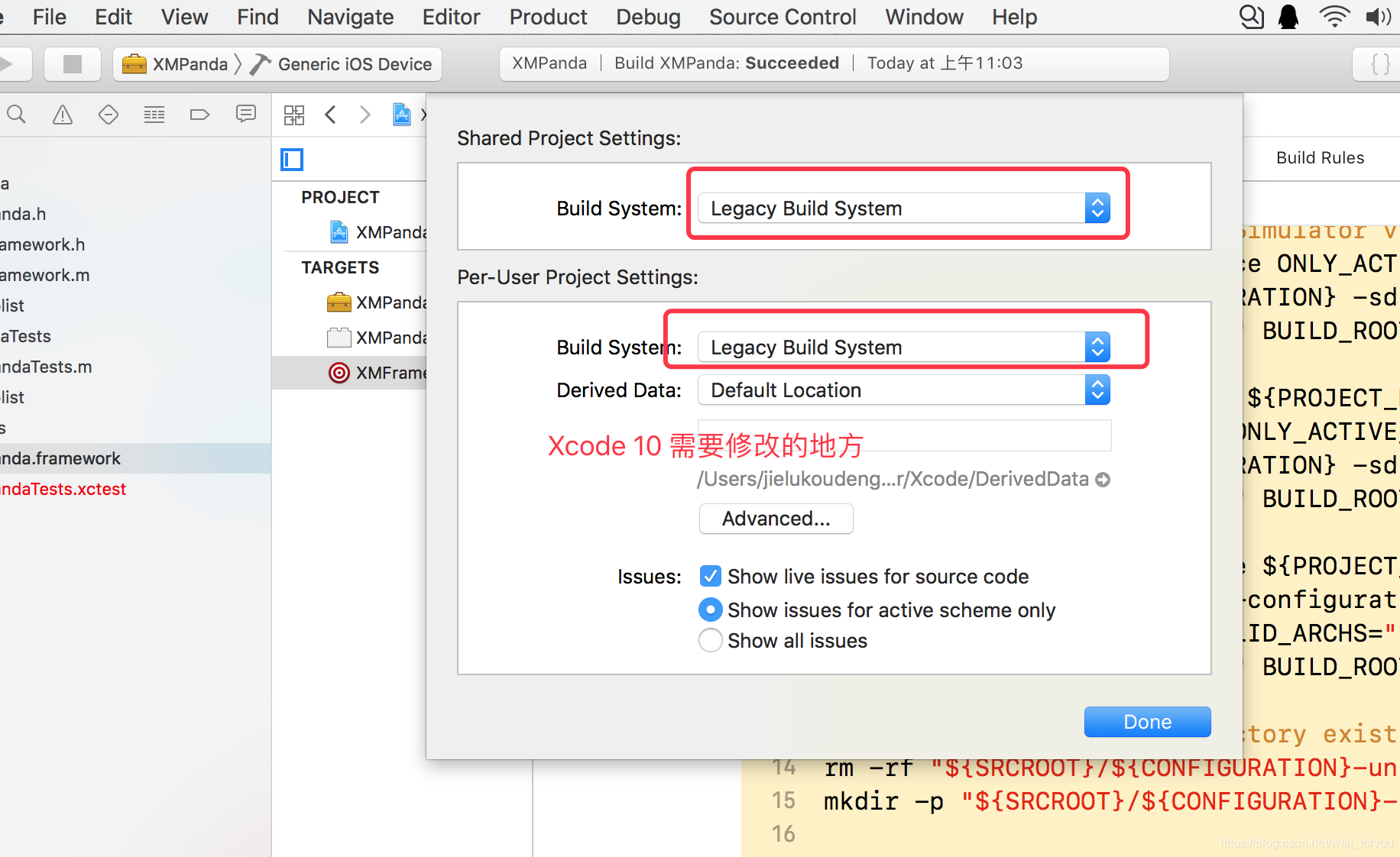
Task: Click the Build Succeeded status display
Action: (x=834, y=63)
